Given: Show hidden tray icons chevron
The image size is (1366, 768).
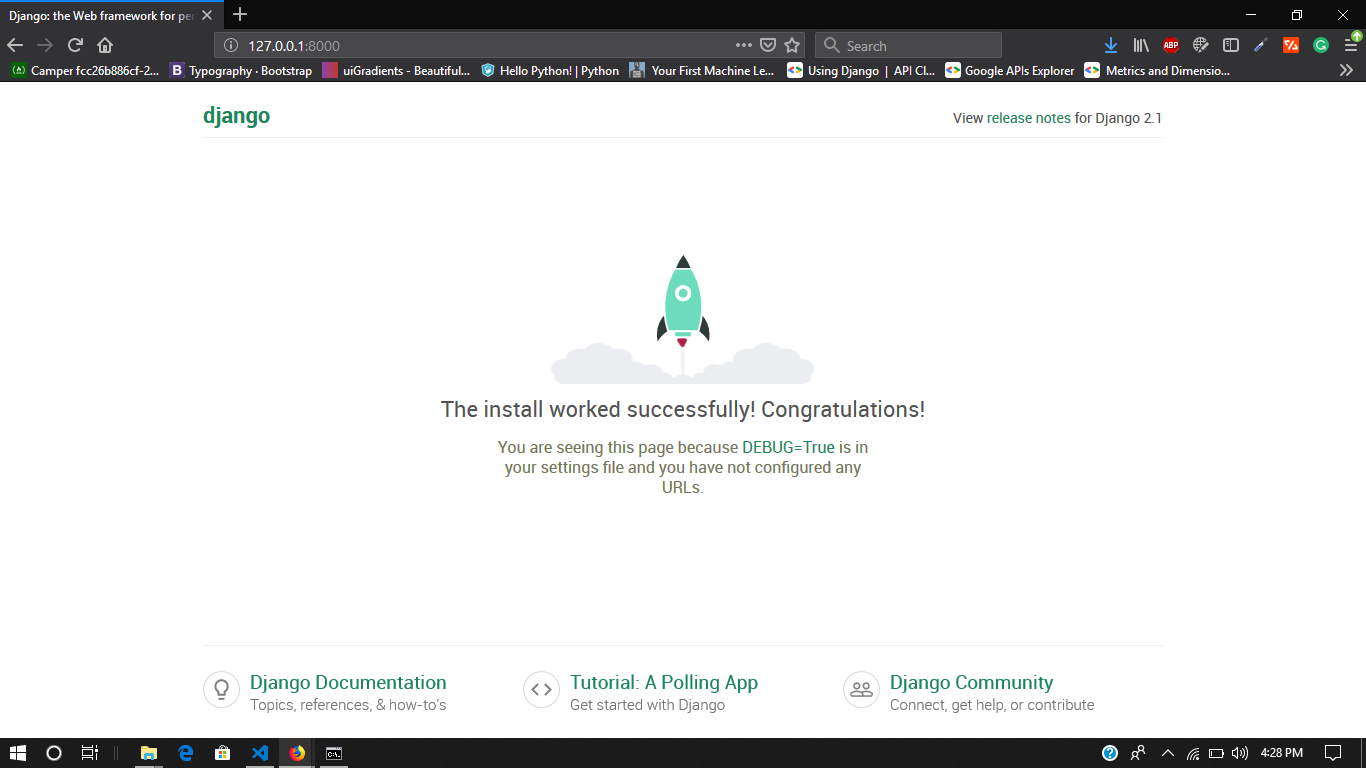Looking at the screenshot, I should click(x=1166, y=753).
